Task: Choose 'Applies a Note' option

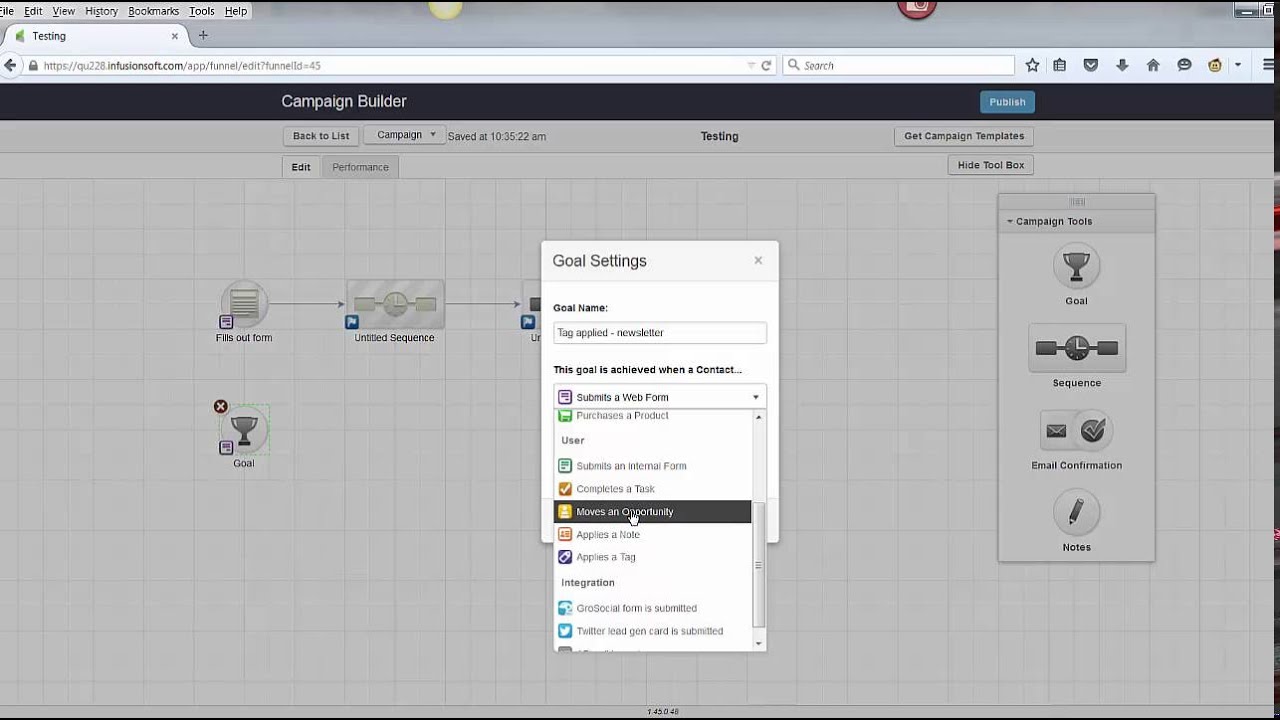Action: [653, 534]
